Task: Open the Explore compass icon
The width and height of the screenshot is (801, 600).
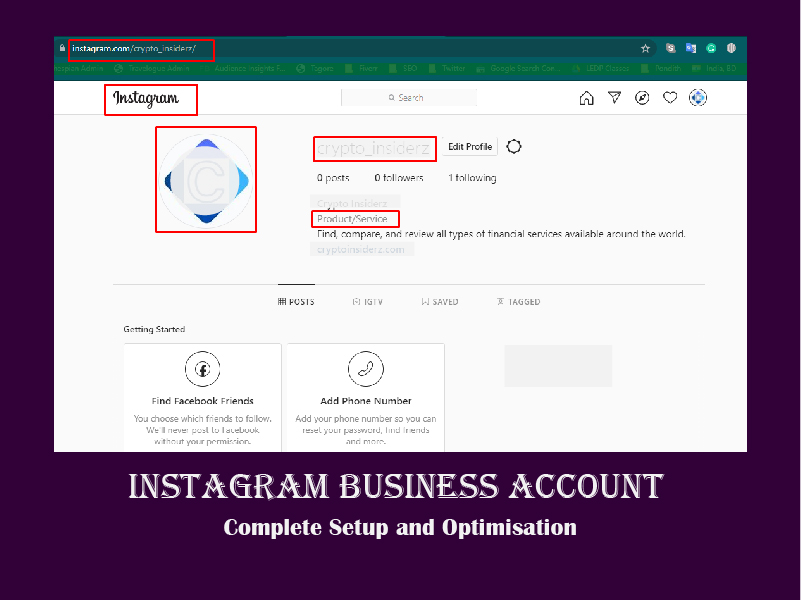Action: pyautogui.click(x=642, y=98)
